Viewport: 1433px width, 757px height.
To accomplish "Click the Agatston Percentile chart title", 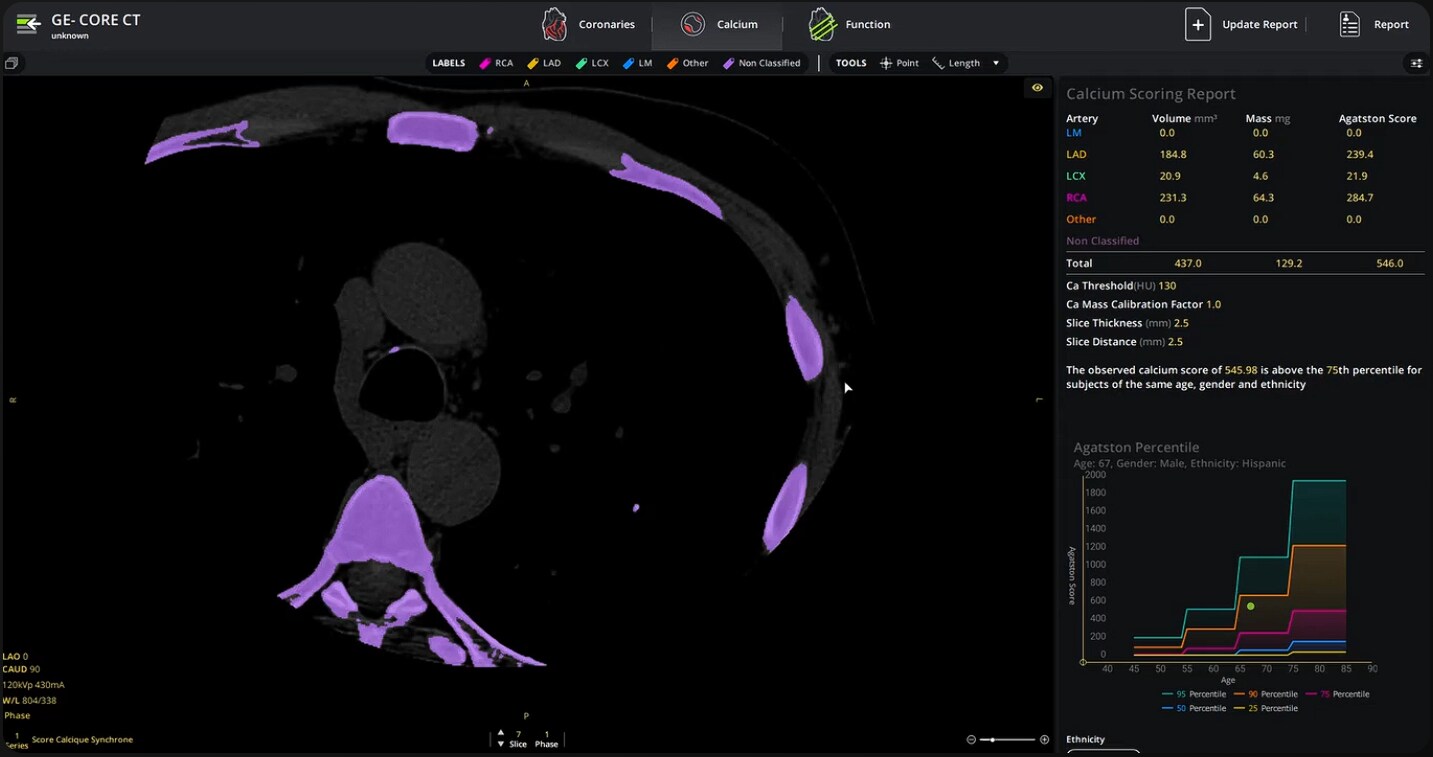I will 1136,447.
